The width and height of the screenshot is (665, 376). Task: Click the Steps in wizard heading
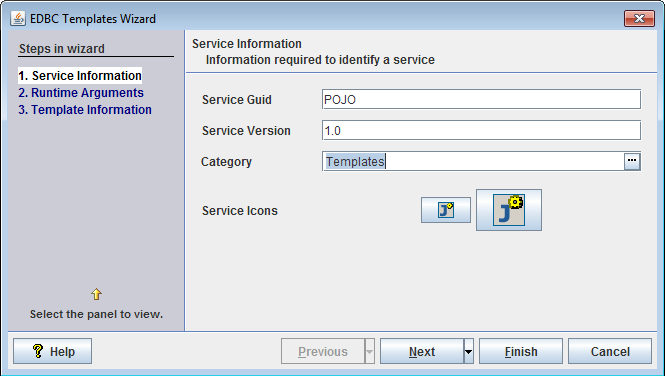[x=62, y=49]
